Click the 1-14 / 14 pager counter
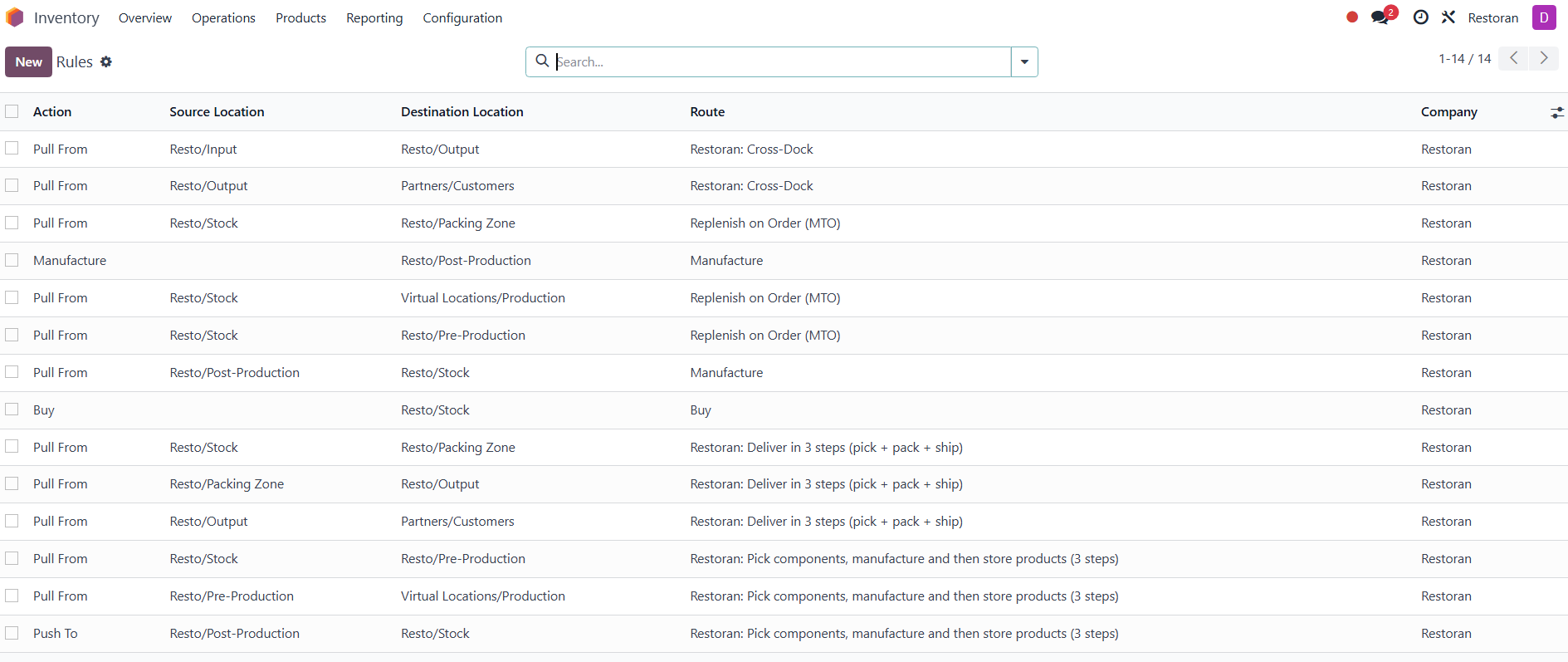 [1464, 58]
